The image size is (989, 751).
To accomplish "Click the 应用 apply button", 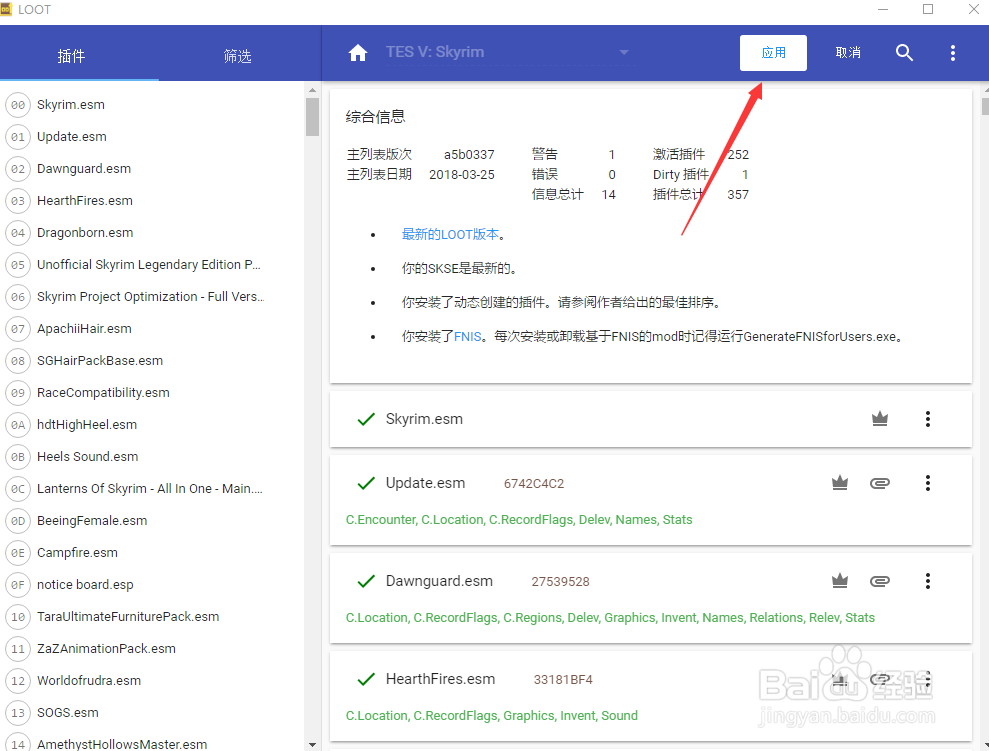I will (773, 53).
